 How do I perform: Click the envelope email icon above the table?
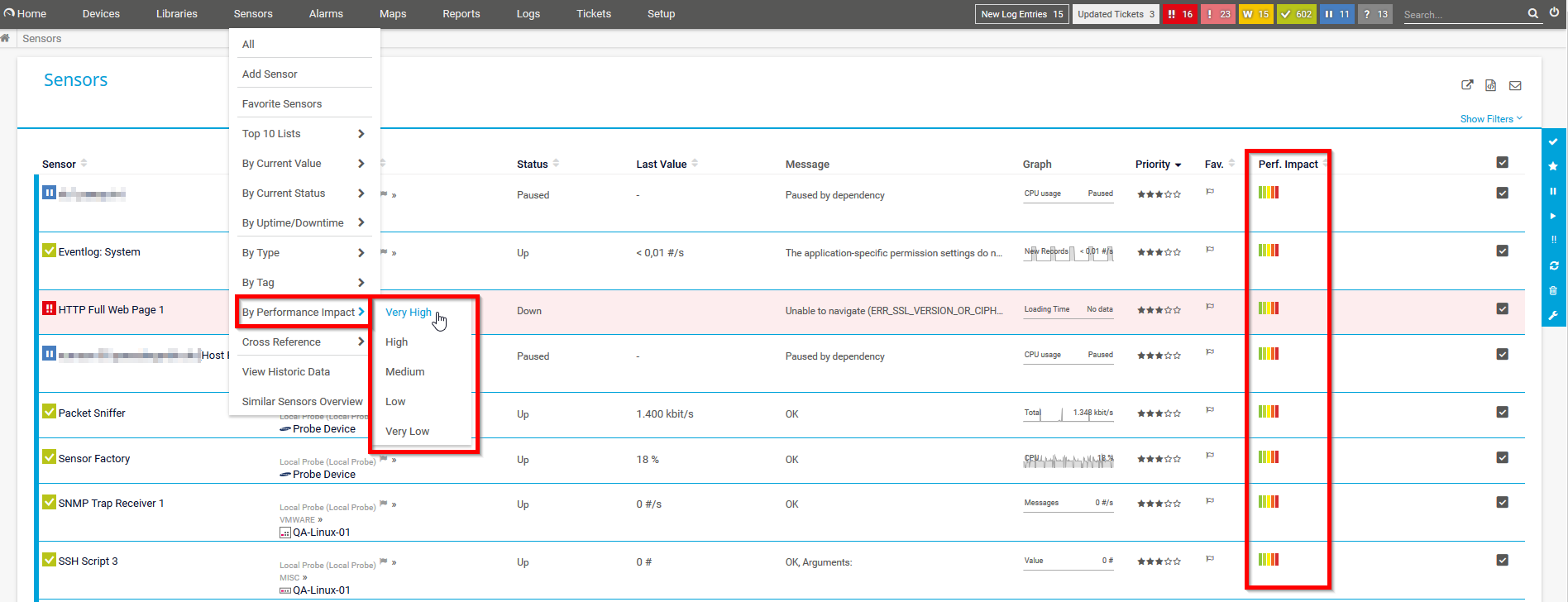(1515, 85)
